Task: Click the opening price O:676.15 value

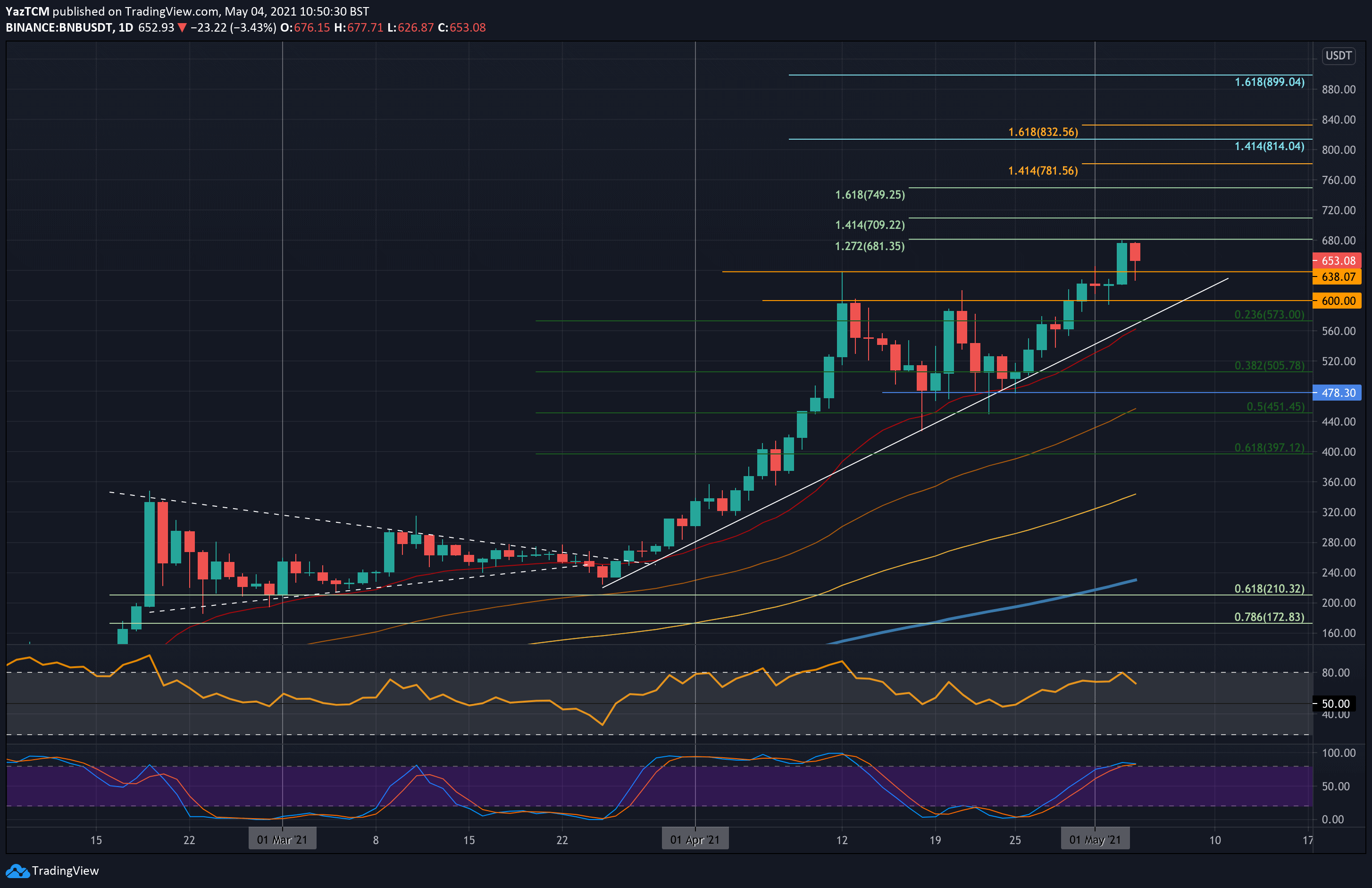Action: pyautogui.click(x=305, y=28)
